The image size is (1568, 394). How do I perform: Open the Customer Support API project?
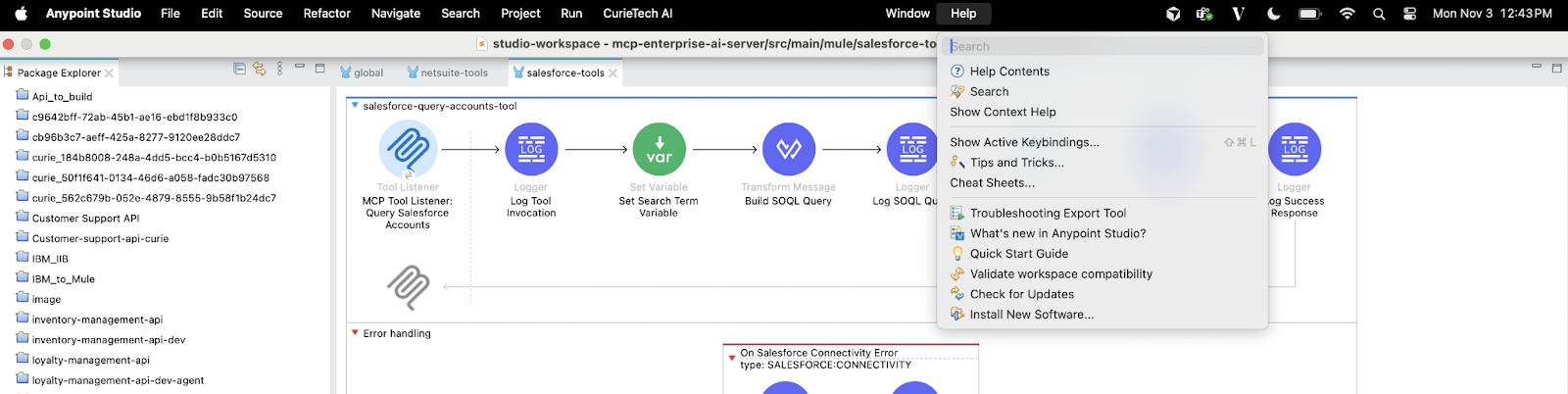[78, 218]
